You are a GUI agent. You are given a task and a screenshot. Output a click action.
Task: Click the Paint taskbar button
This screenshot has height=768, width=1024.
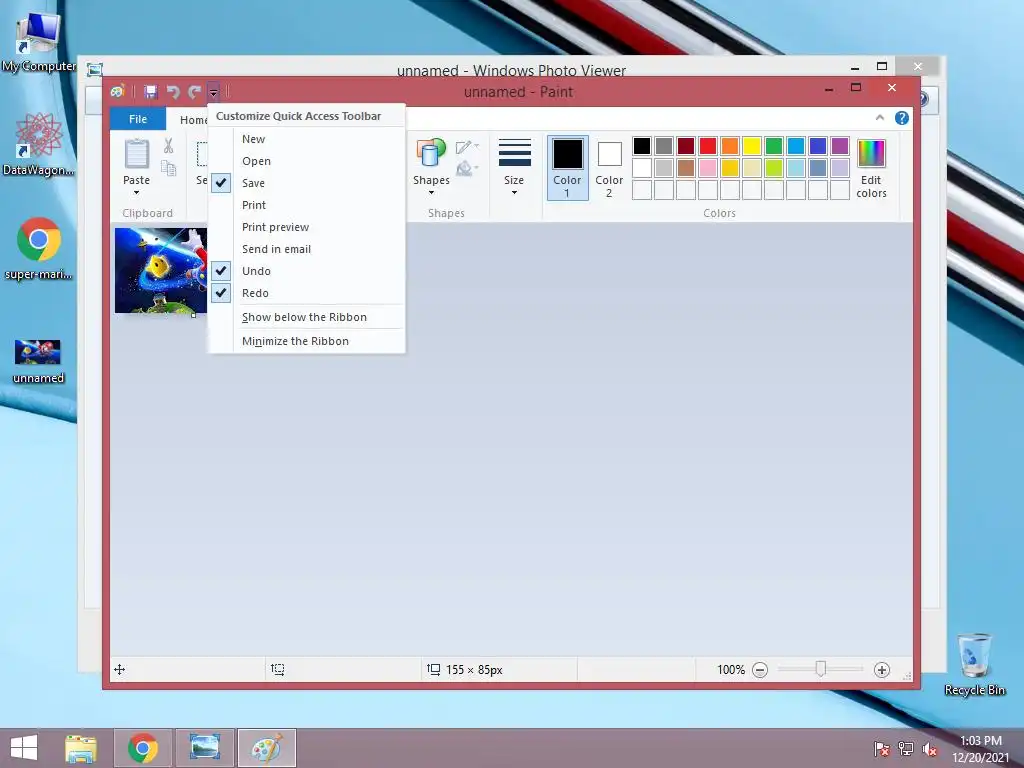coord(266,748)
